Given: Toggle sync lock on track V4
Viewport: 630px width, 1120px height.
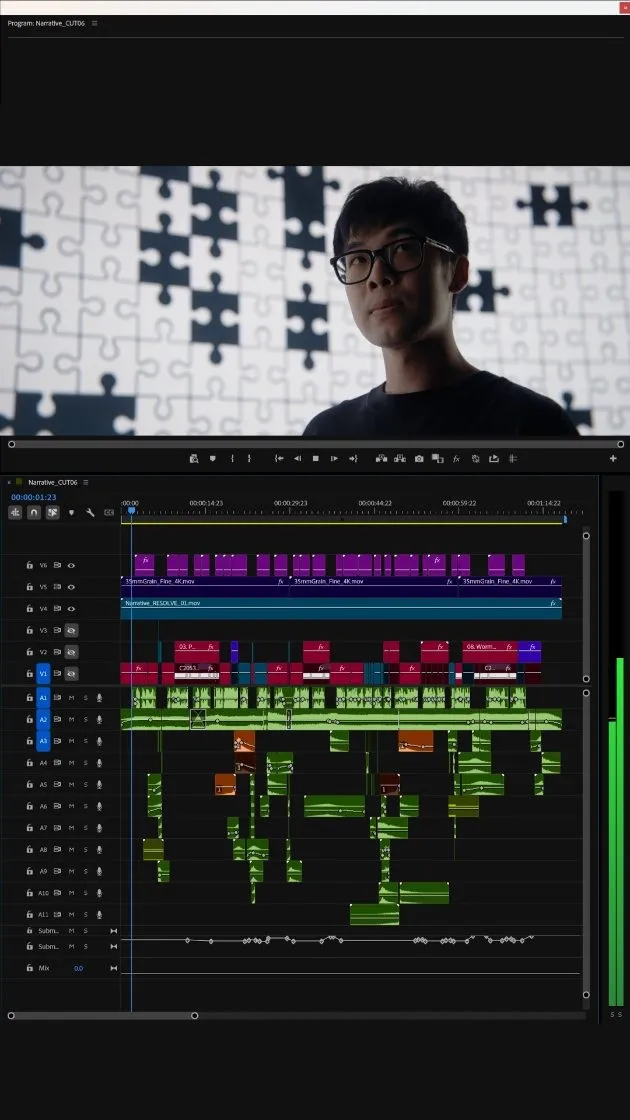Looking at the screenshot, I should click(57, 609).
